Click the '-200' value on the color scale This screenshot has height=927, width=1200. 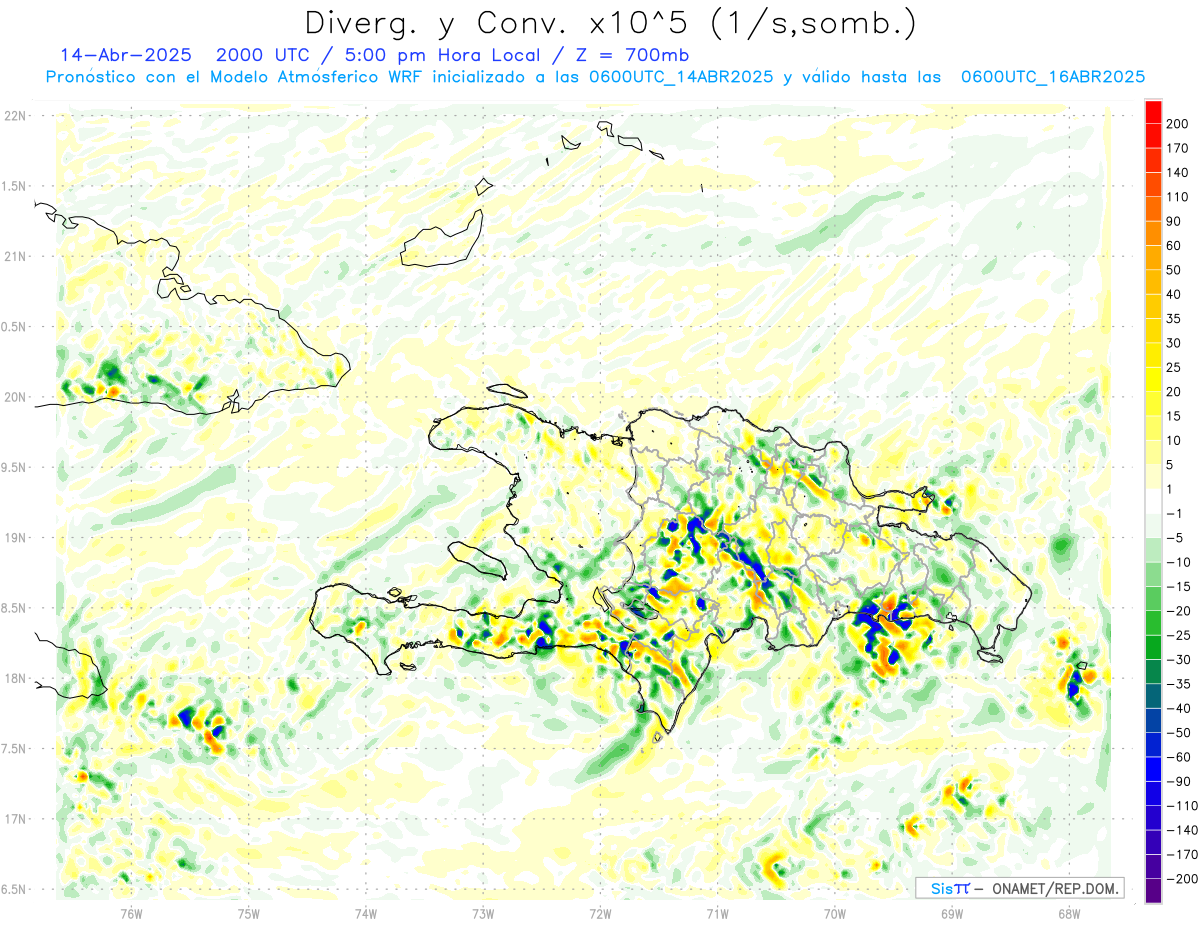pyautogui.click(x=1183, y=879)
